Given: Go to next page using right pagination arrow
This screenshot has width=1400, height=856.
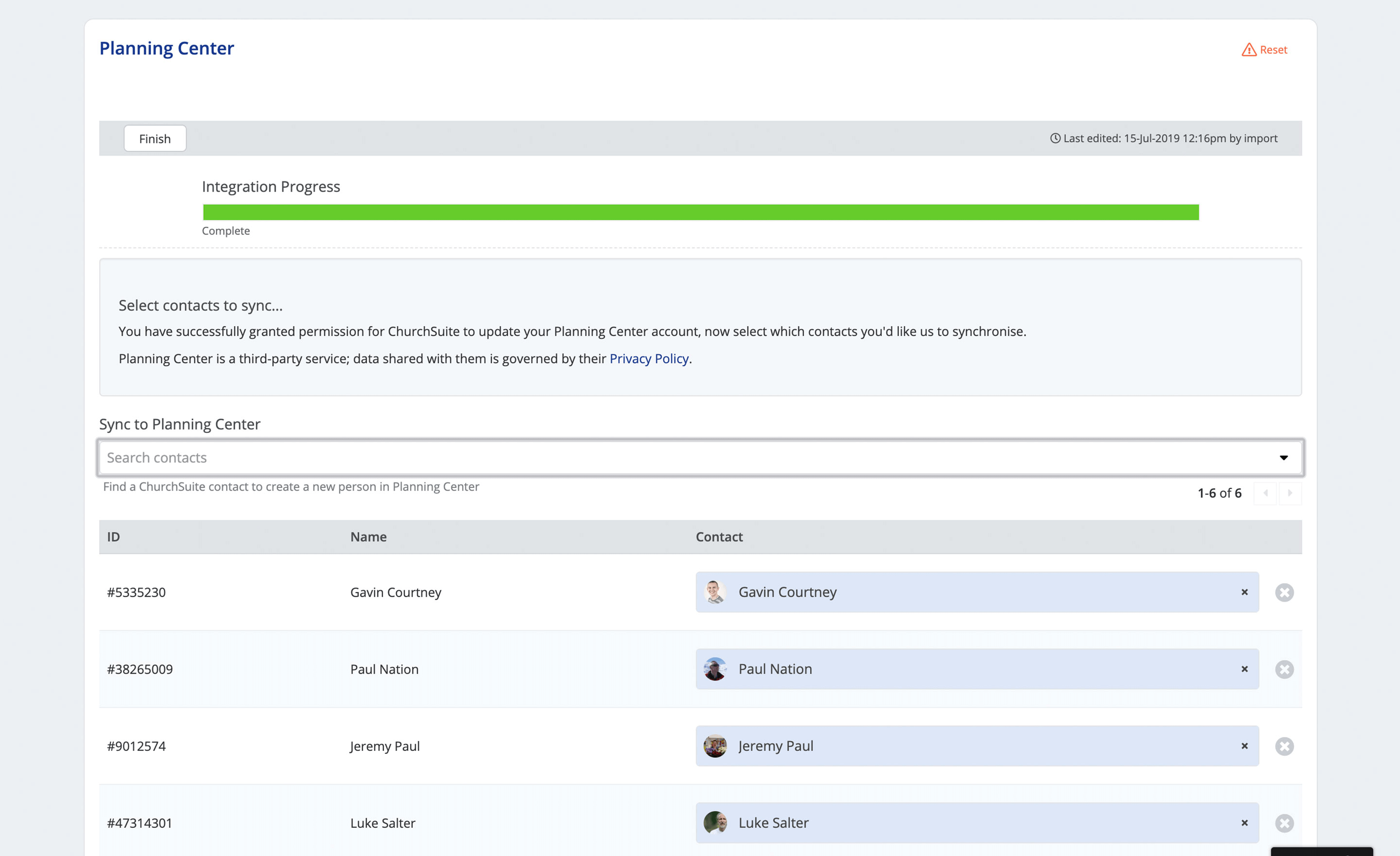Looking at the screenshot, I should coord(1290,493).
